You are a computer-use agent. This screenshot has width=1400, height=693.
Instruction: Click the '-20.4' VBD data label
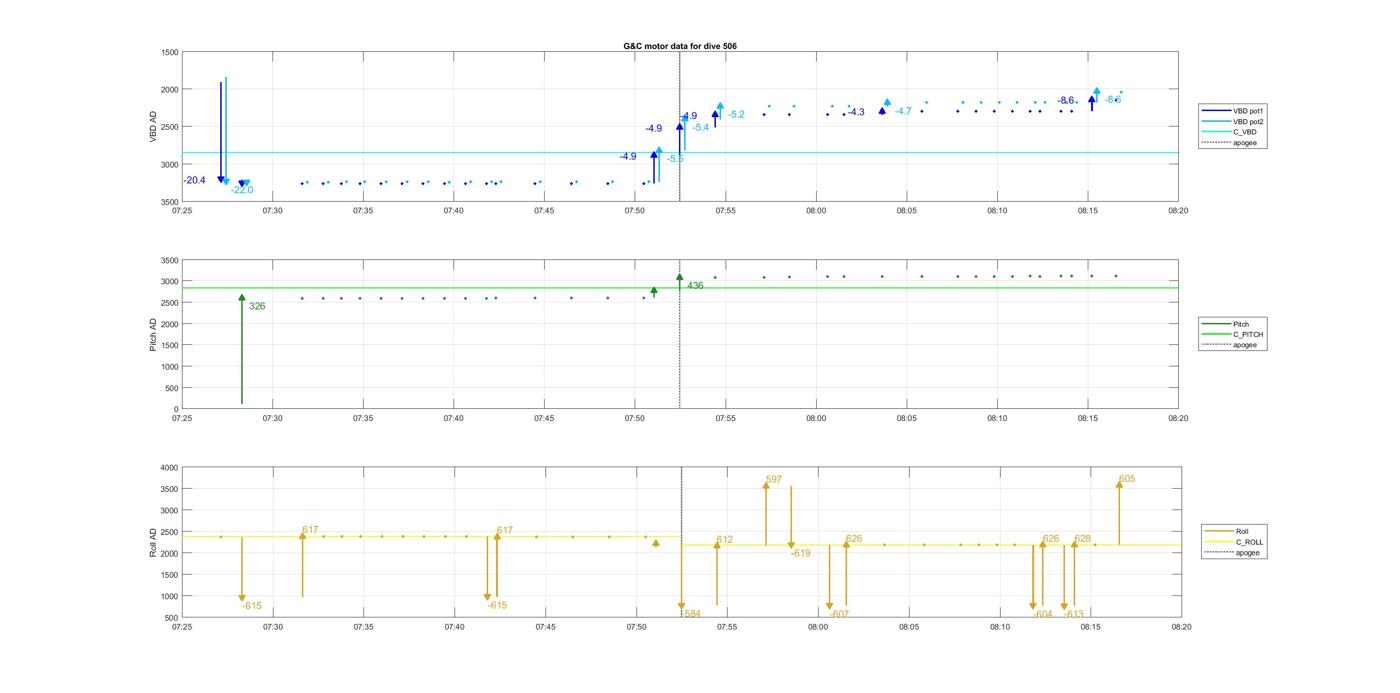click(194, 180)
